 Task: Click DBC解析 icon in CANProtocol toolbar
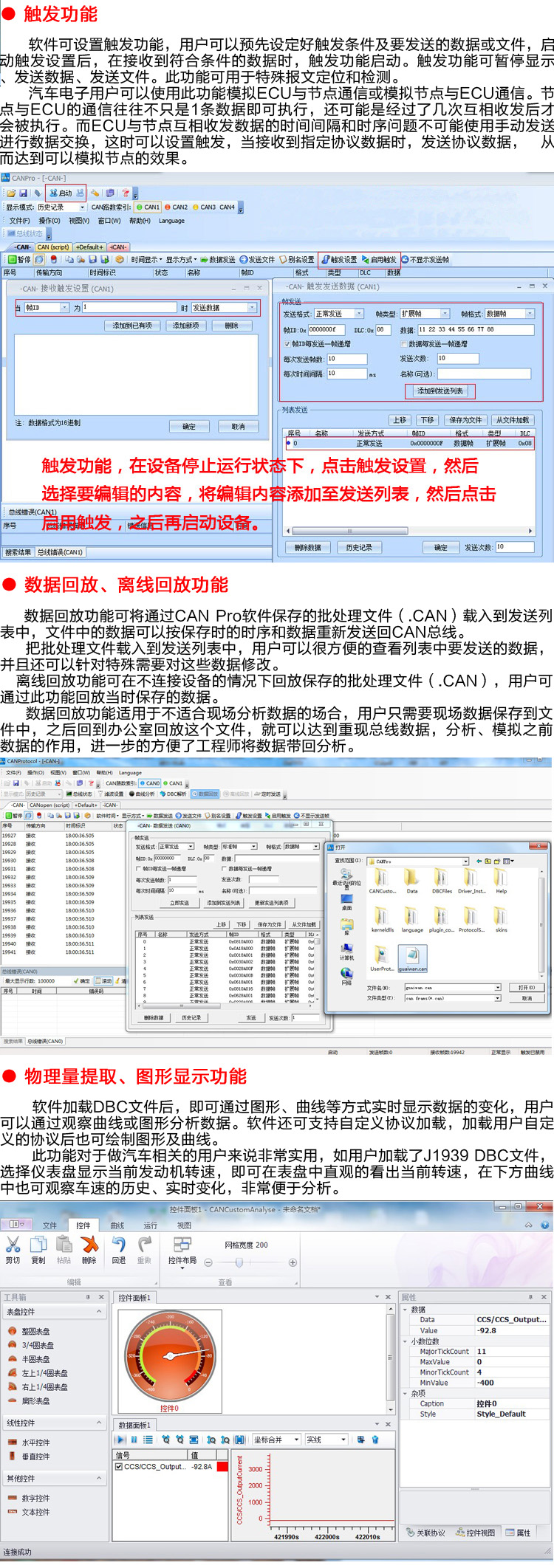173,794
